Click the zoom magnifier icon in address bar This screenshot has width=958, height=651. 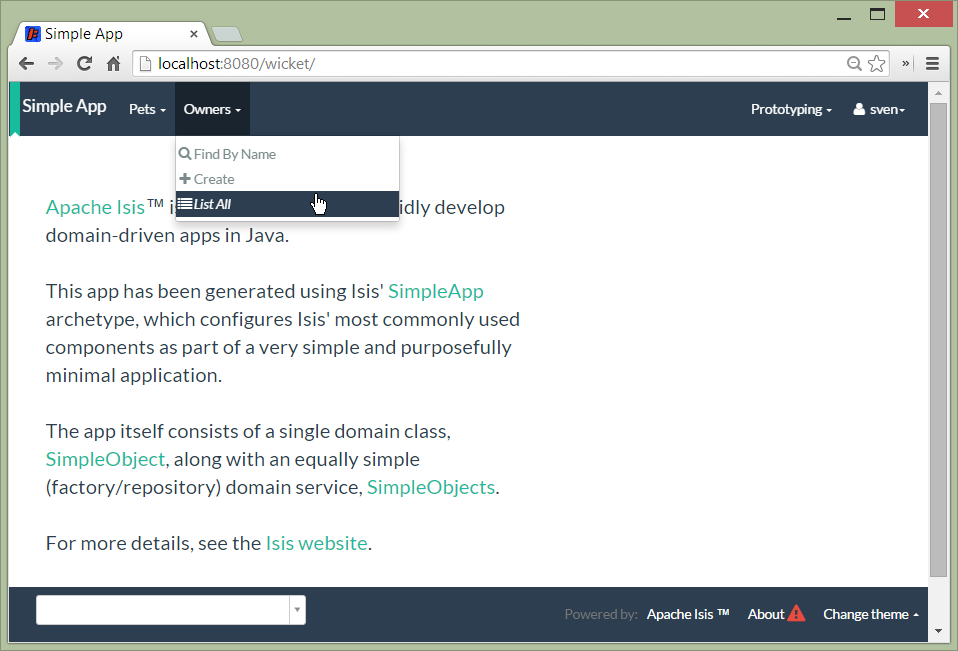click(x=854, y=63)
